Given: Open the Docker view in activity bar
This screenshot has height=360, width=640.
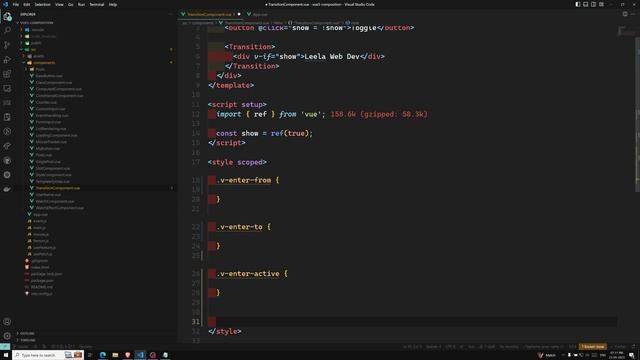Looking at the screenshot, I should coord(7,189).
